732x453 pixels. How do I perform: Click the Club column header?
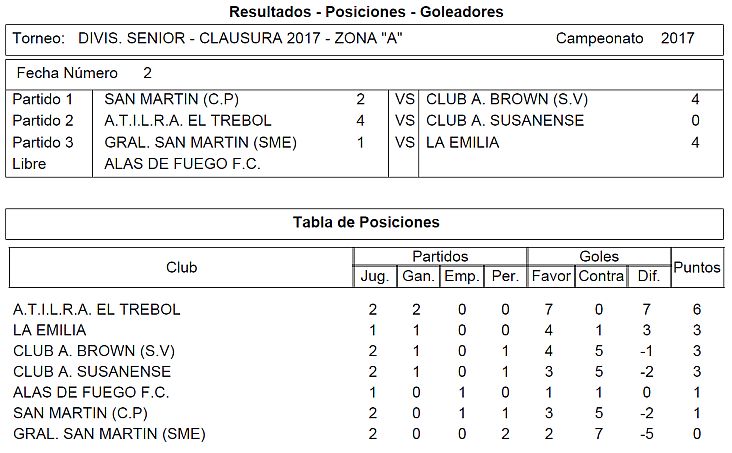point(182,267)
